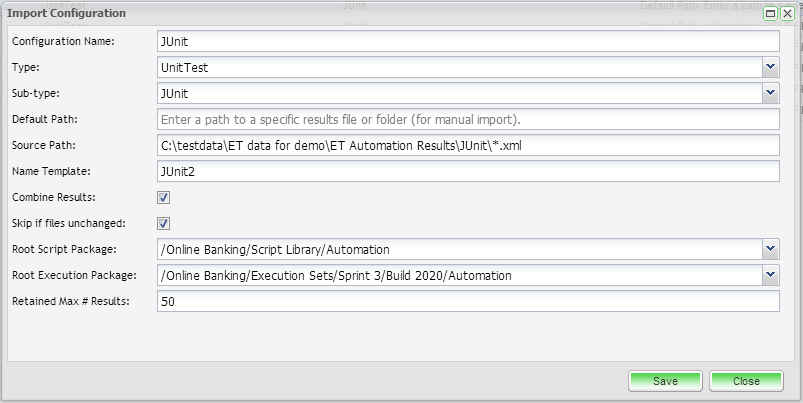Viewport: 803px width, 403px height.
Task: Toggle the Skip if files unchanged checkbox
Action: click(164, 224)
